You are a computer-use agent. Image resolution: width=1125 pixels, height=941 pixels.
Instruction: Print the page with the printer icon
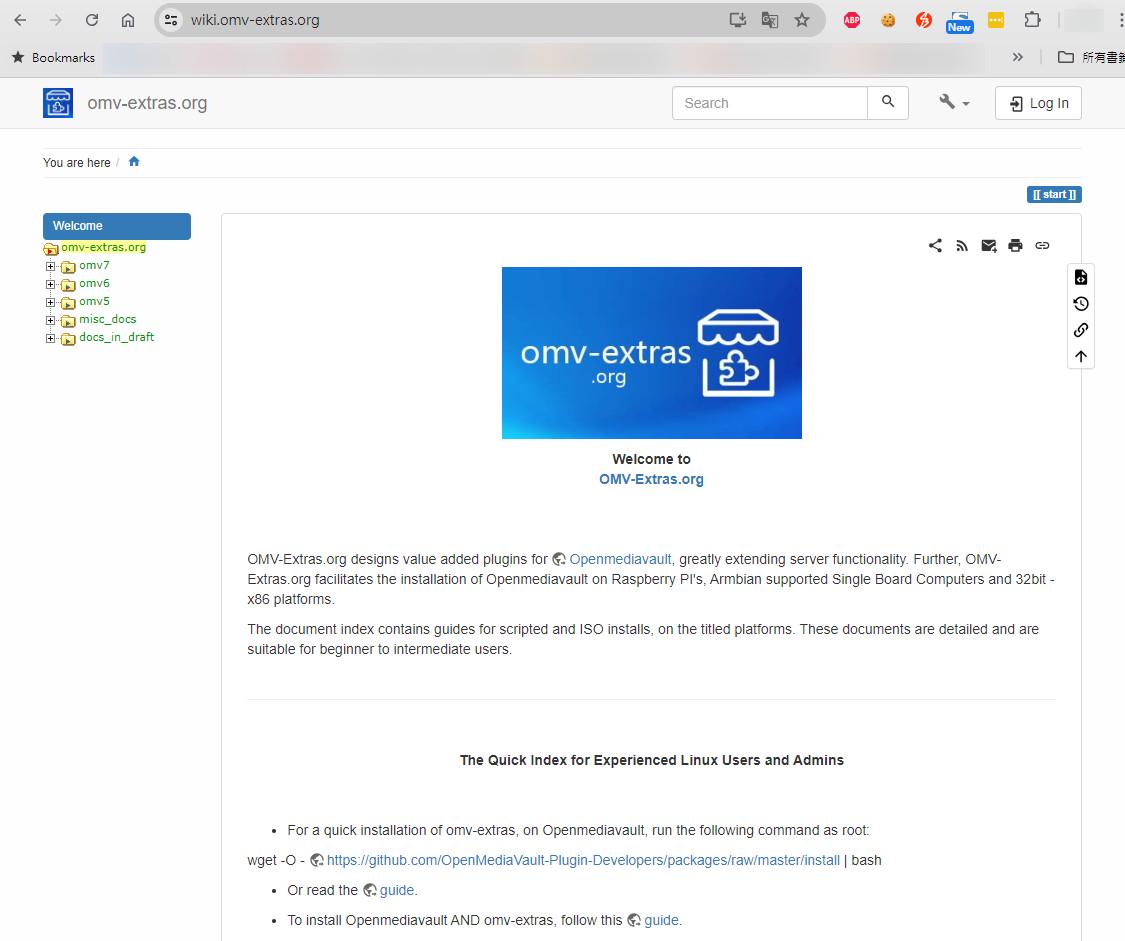[1015, 245]
